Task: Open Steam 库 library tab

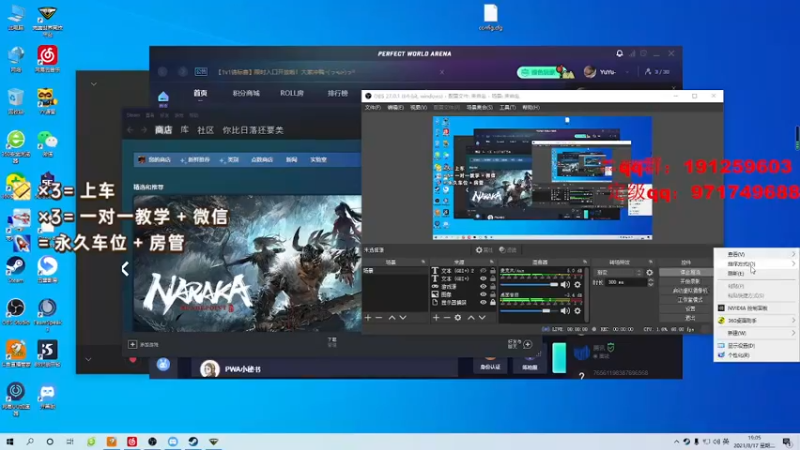Action: pyautogui.click(x=185, y=130)
